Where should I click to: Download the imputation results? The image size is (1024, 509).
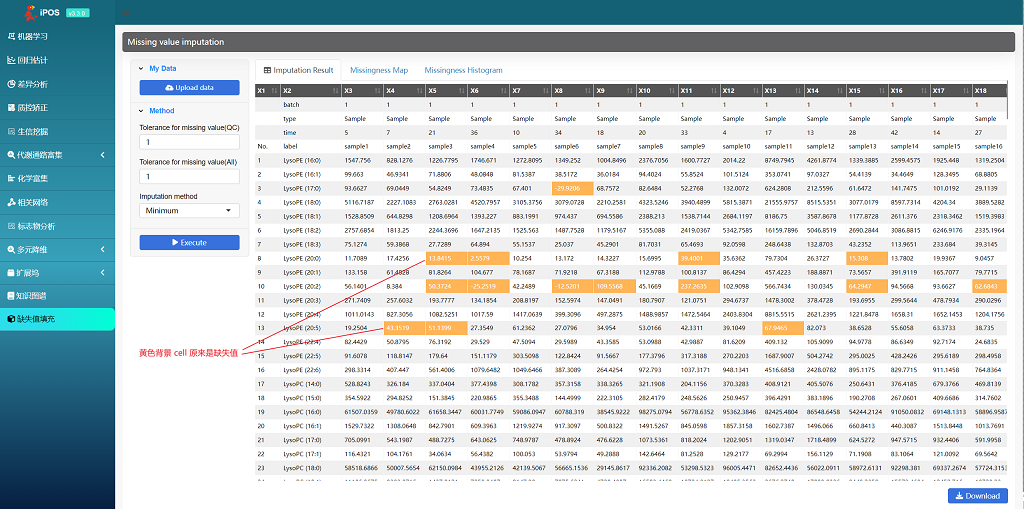click(977, 495)
